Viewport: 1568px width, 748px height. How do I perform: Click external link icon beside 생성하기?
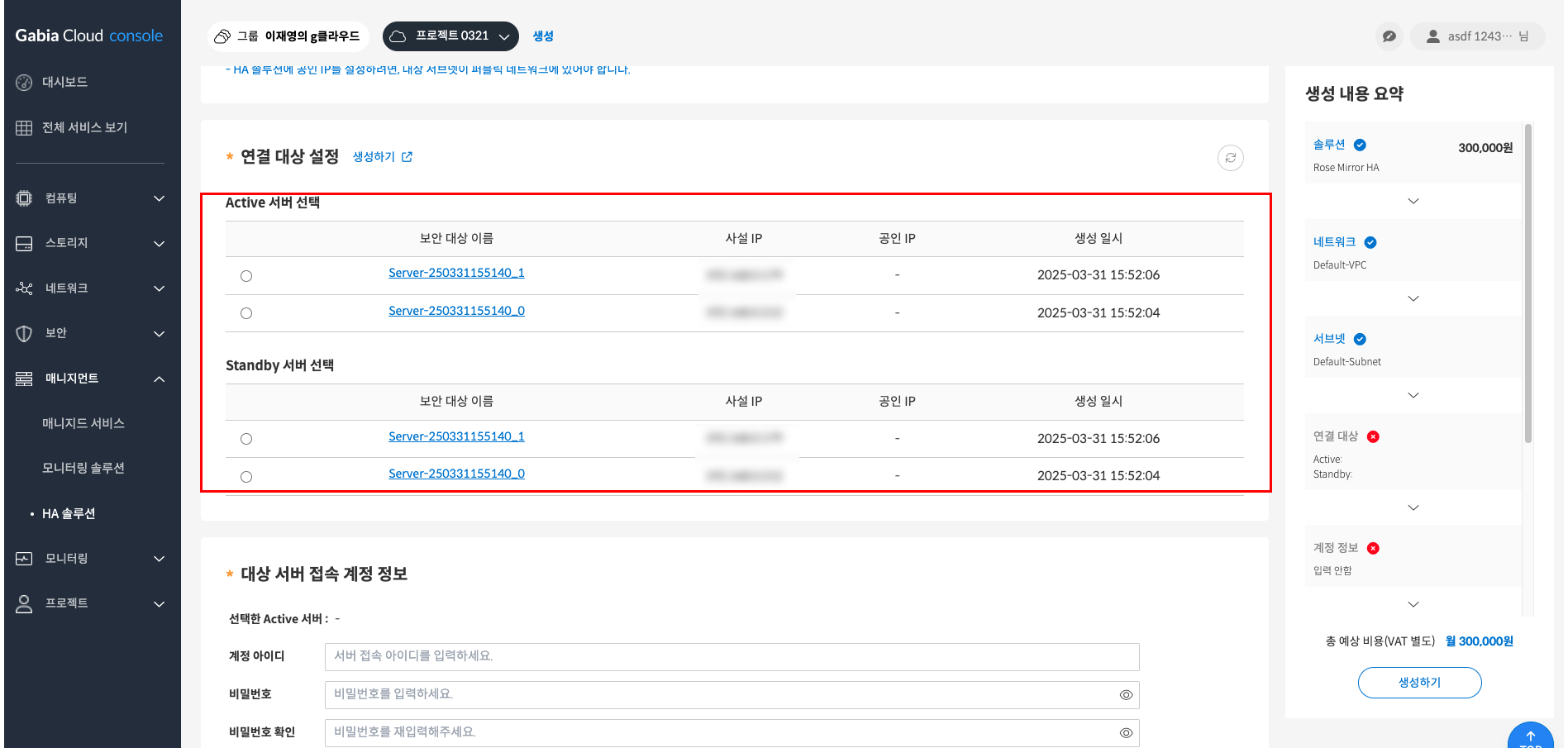tap(407, 157)
